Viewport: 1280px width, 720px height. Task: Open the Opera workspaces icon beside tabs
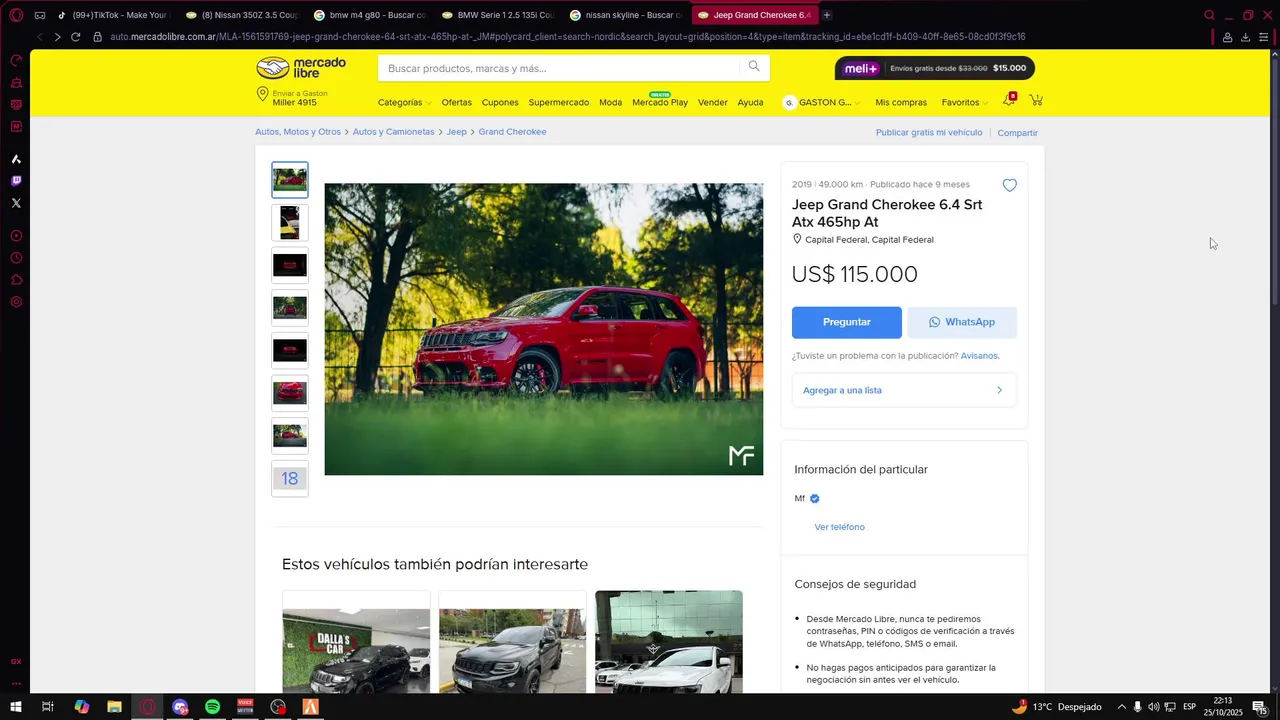pyautogui.click(x=39, y=15)
